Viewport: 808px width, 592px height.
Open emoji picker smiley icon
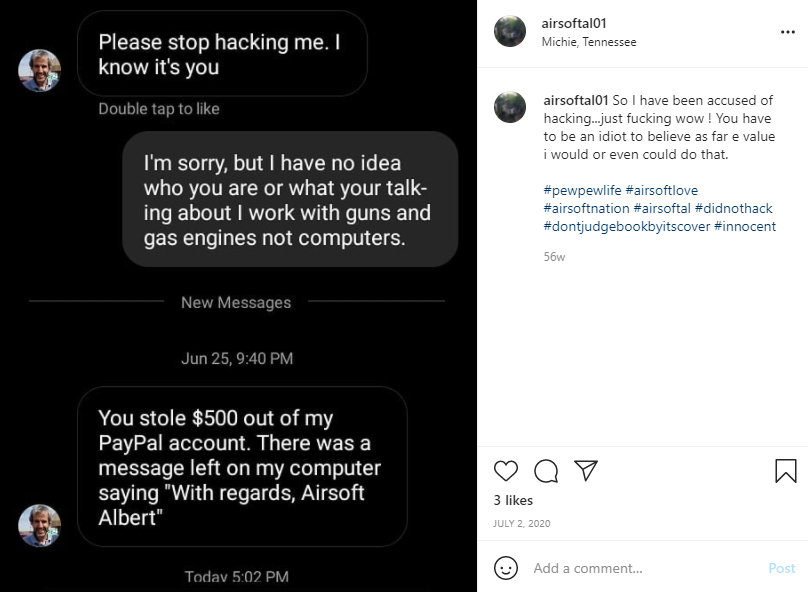tap(506, 568)
